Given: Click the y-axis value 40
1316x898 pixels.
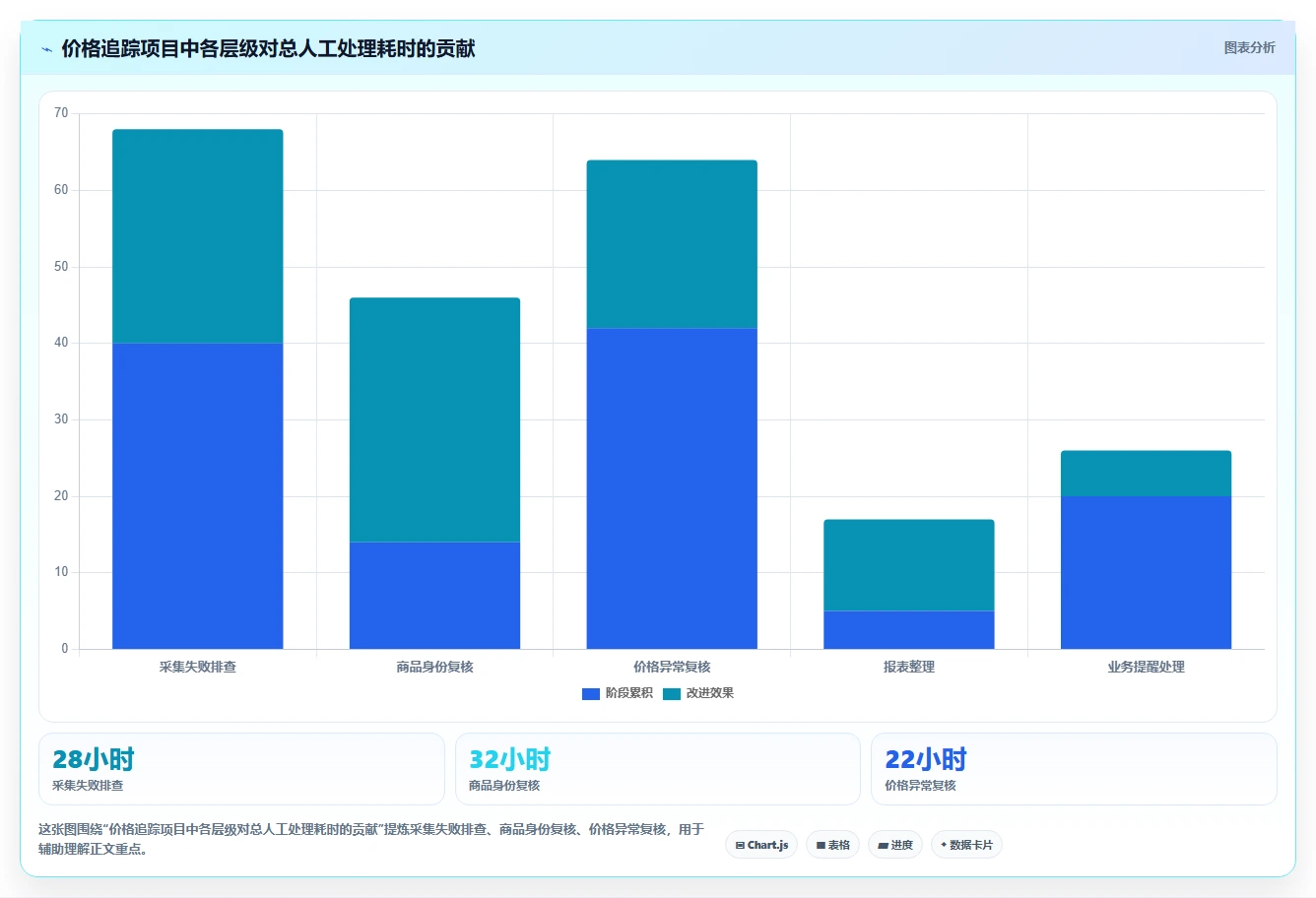Looking at the screenshot, I should click(61, 343).
